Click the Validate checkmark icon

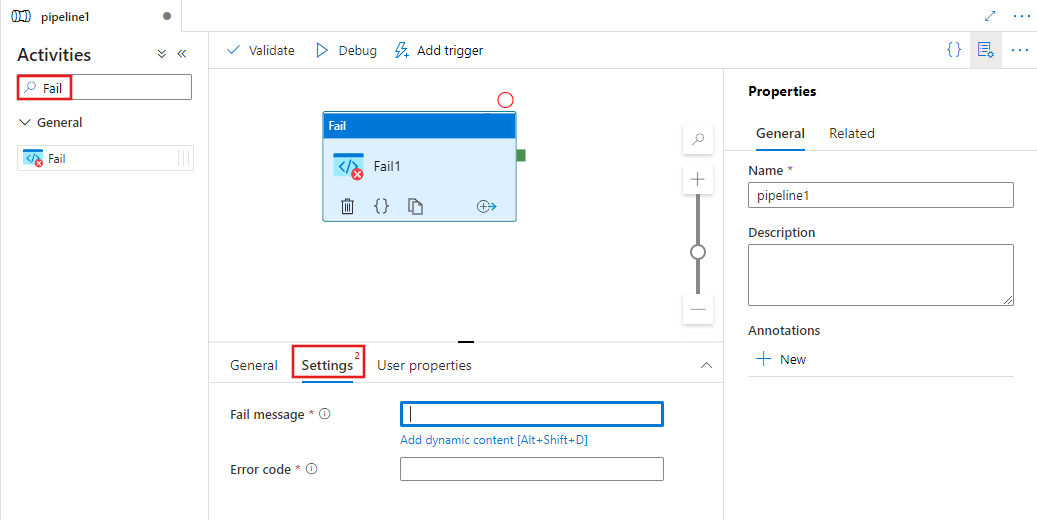[233, 50]
